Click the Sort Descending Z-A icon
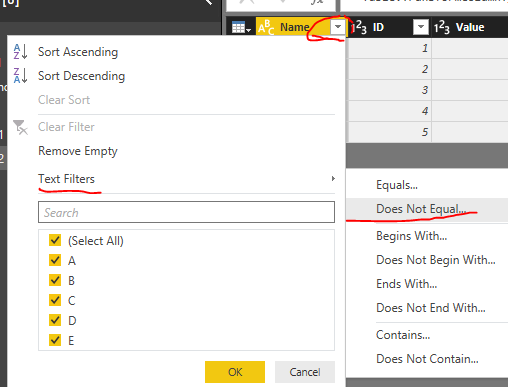 click(x=20, y=76)
